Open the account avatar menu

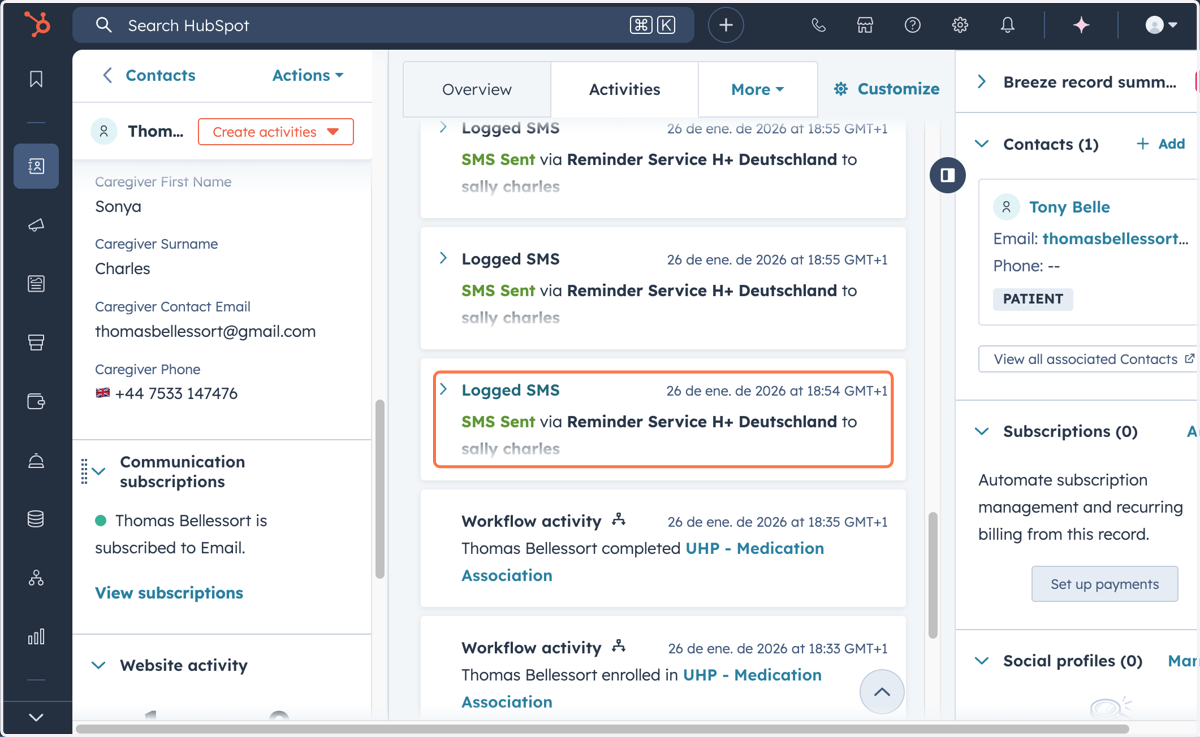(x=1161, y=25)
